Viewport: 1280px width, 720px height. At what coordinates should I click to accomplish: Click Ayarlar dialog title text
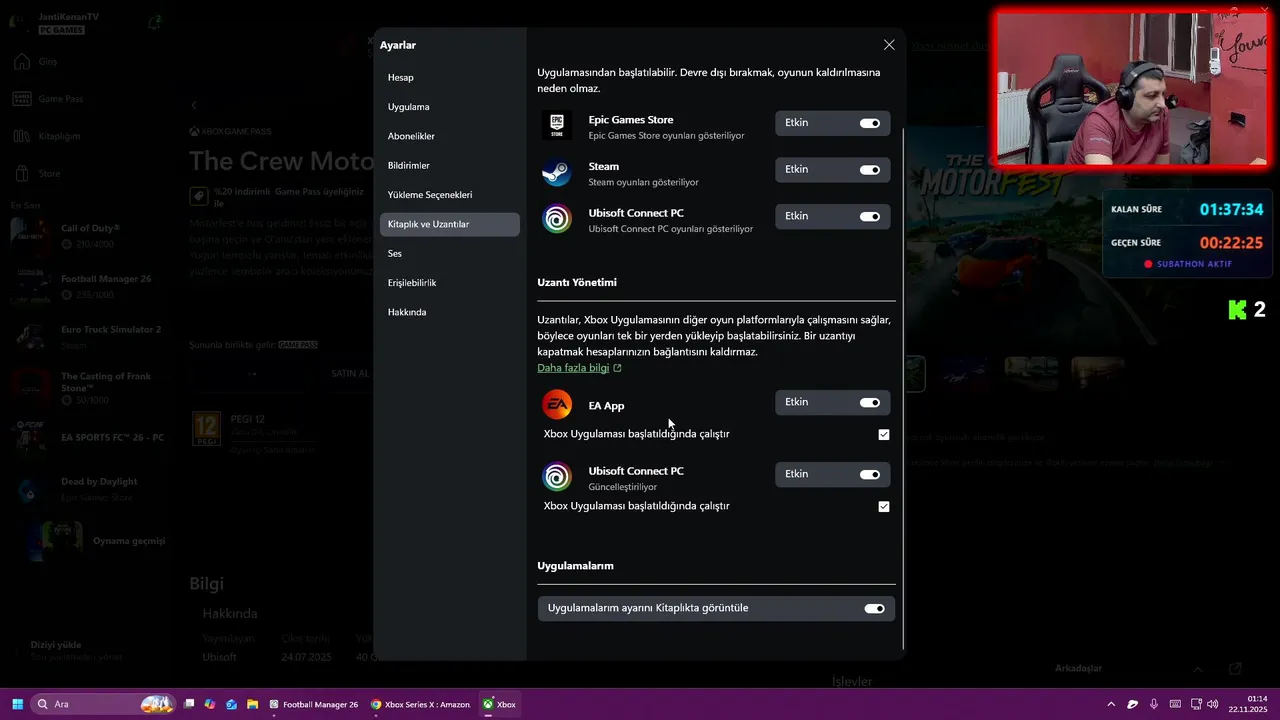coord(397,45)
